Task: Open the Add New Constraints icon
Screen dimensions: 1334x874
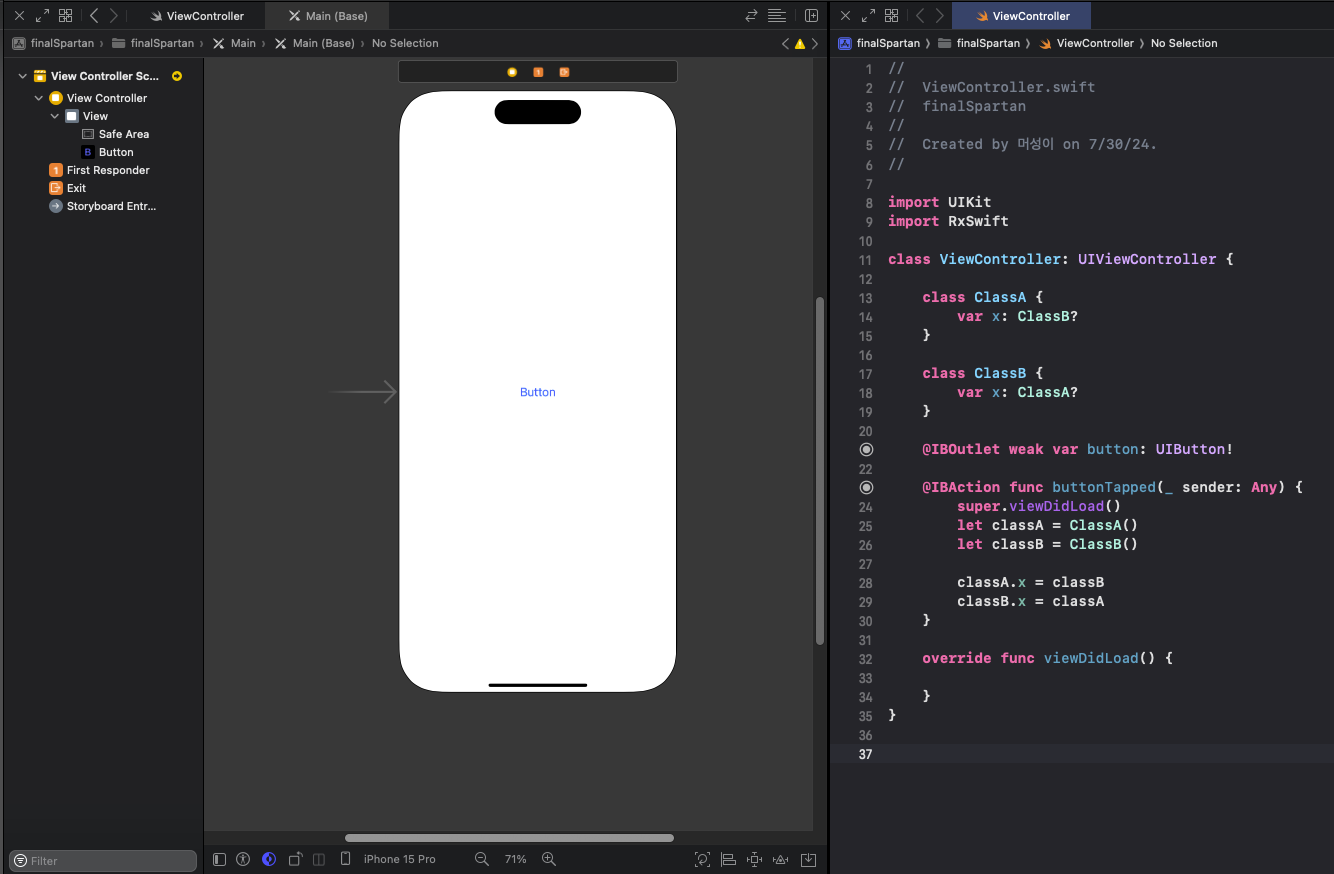Action: (x=755, y=859)
